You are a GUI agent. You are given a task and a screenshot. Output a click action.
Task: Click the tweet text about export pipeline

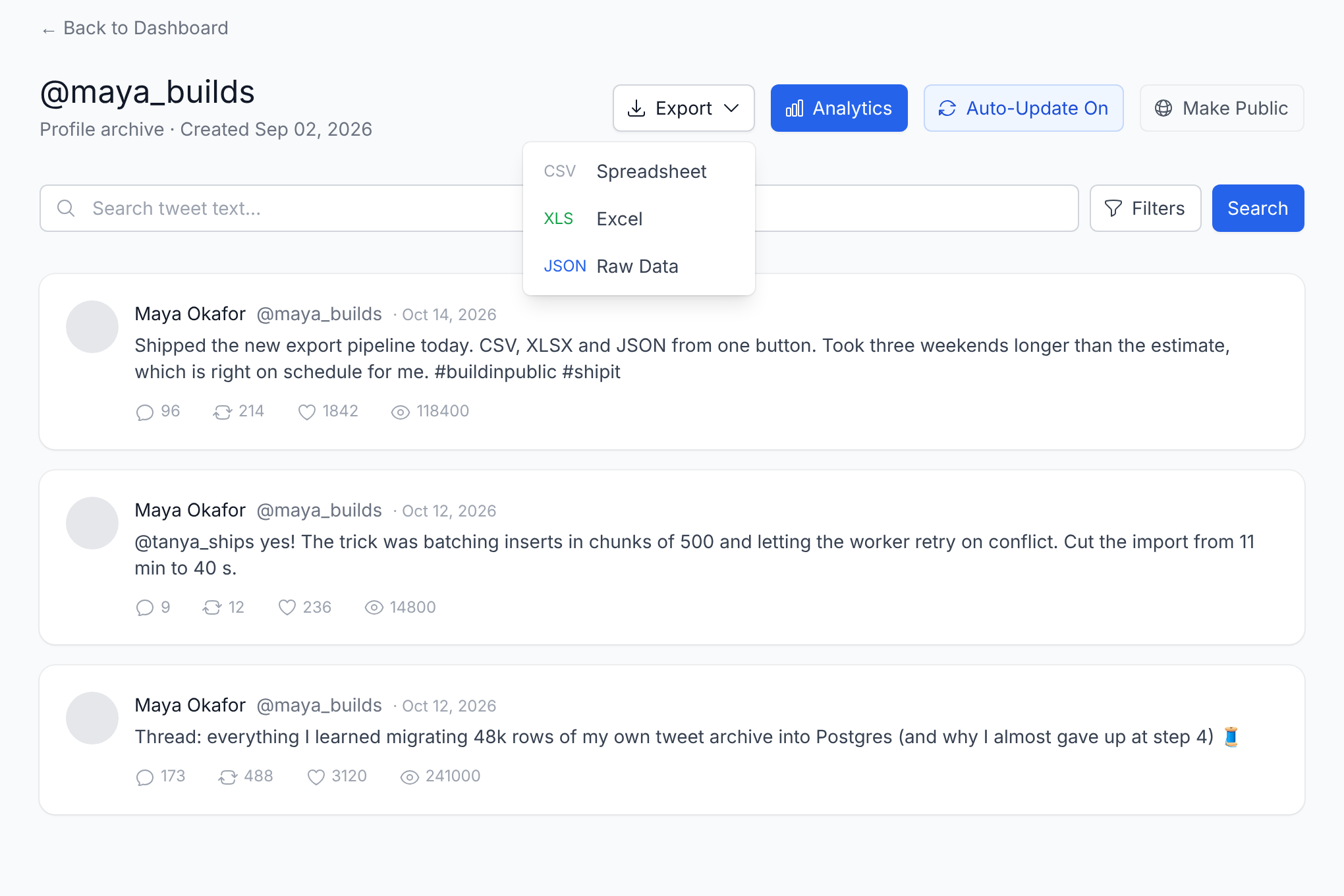(683, 358)
